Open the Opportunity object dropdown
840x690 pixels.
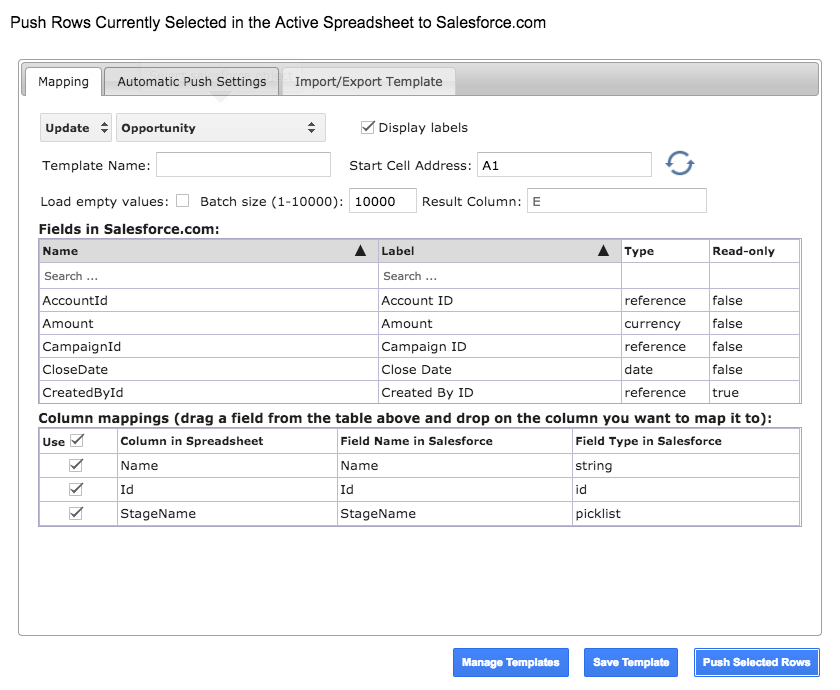(221, 128)
